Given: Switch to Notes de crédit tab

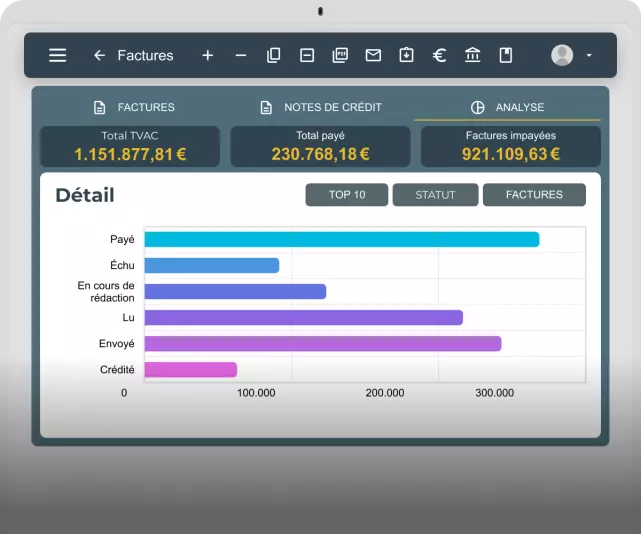Looking at the screenshot, I should (x=321, y=107).
